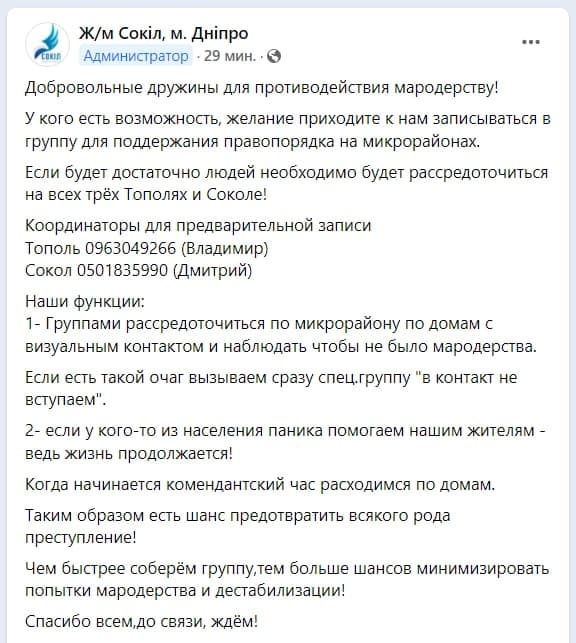Click paragraph starting Если есть такой очаг

pyautogui.click(x=271, y=388)
